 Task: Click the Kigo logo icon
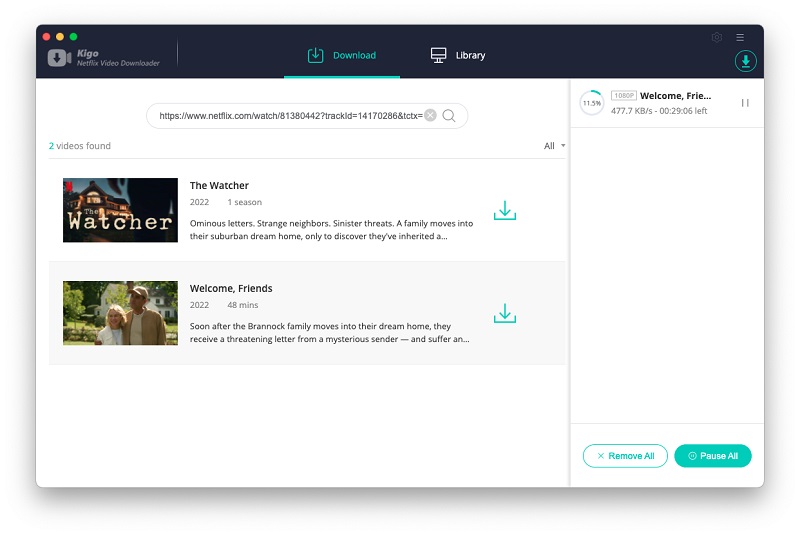coord(60,58)
